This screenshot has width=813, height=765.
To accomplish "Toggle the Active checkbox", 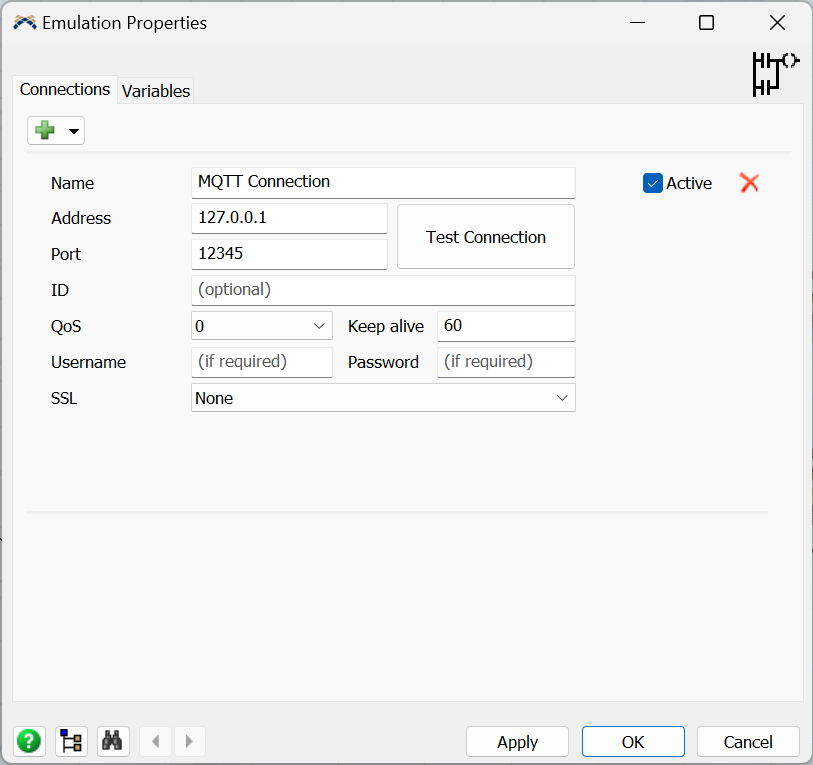I will [653, 183].
